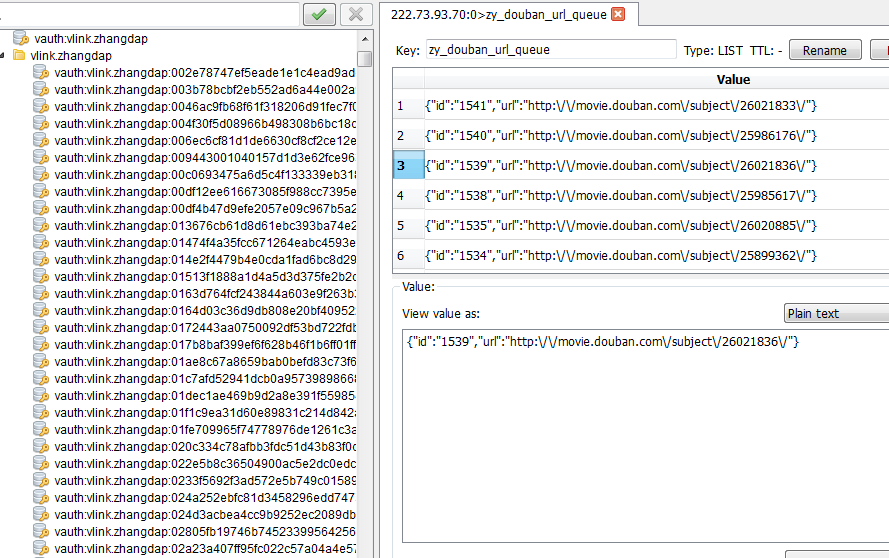Click key icon for 0172443aa0750092df53bd722fdb
889x558 pixels.
pyautogui.click(x=41, y=327)
